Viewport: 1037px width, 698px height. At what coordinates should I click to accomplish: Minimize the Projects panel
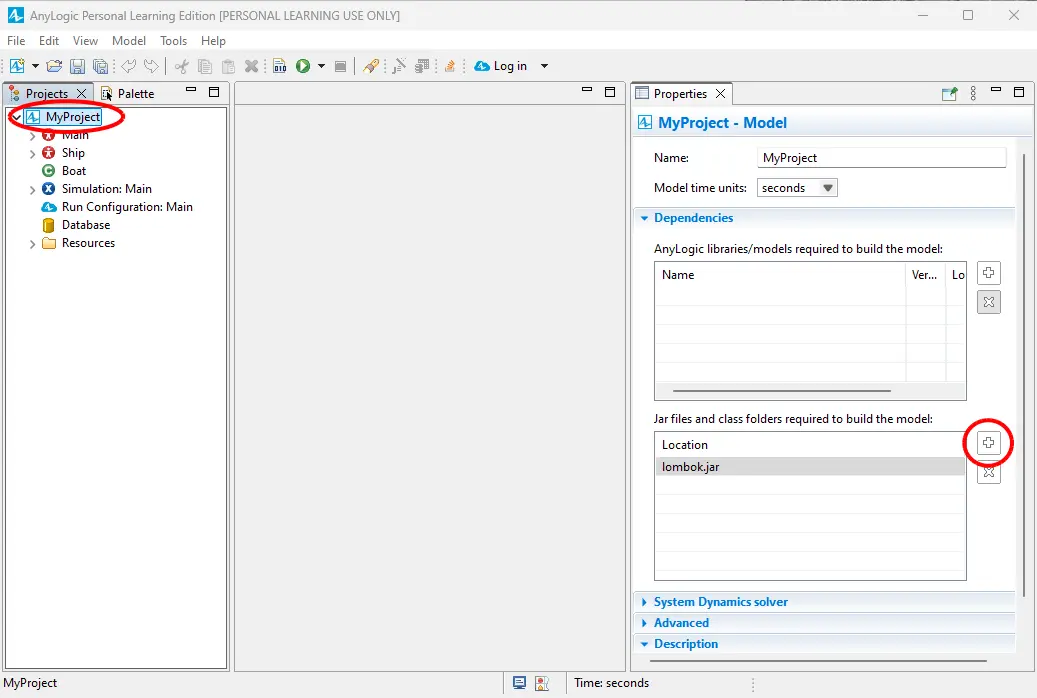coord(191,89)
